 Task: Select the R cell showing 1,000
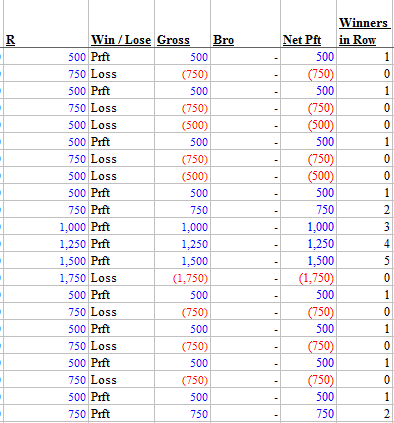[x=46, y=227]
